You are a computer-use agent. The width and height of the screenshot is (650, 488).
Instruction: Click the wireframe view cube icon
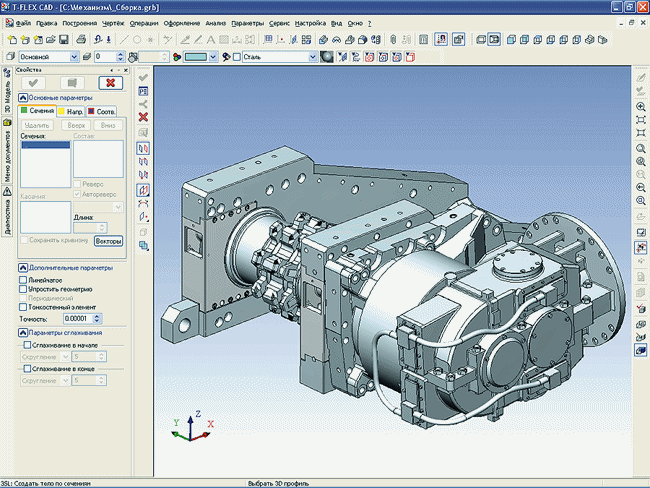point(481,40)
